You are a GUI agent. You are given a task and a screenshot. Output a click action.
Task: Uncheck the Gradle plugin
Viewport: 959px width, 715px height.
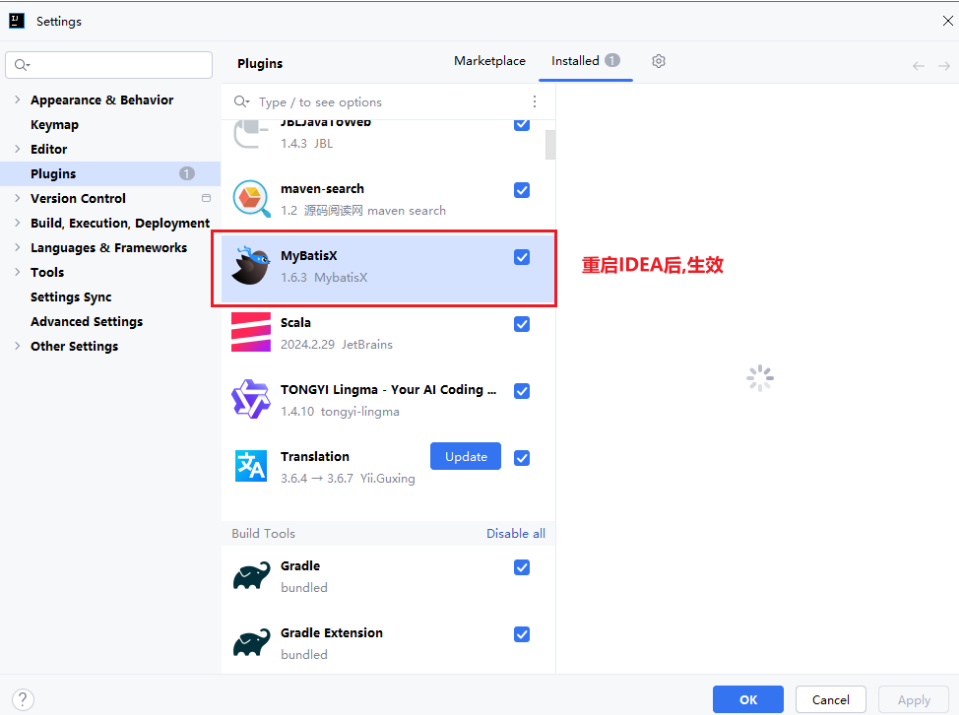[x=522, y=568]
